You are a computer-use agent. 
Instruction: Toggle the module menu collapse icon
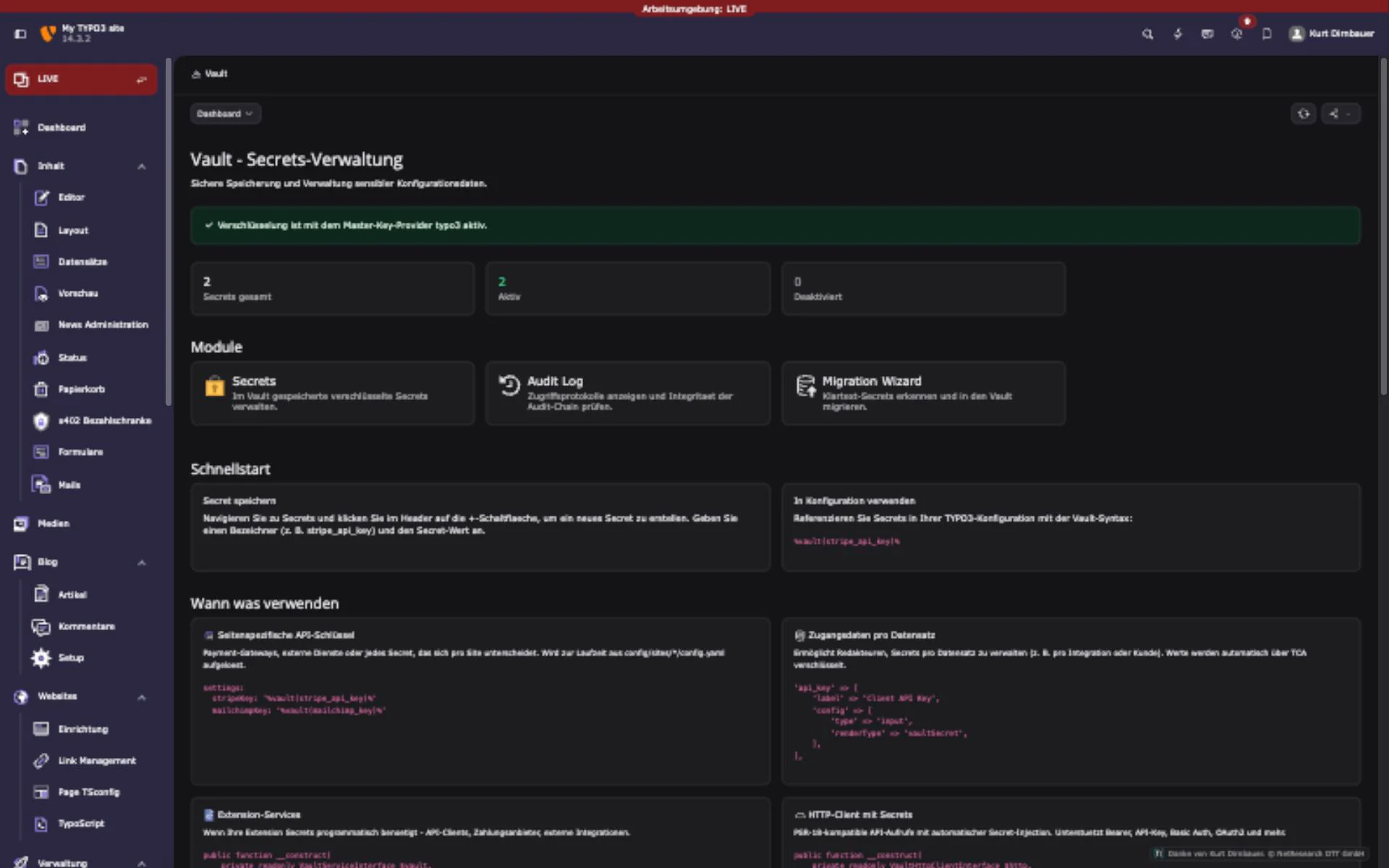click(x=20, y=33)
